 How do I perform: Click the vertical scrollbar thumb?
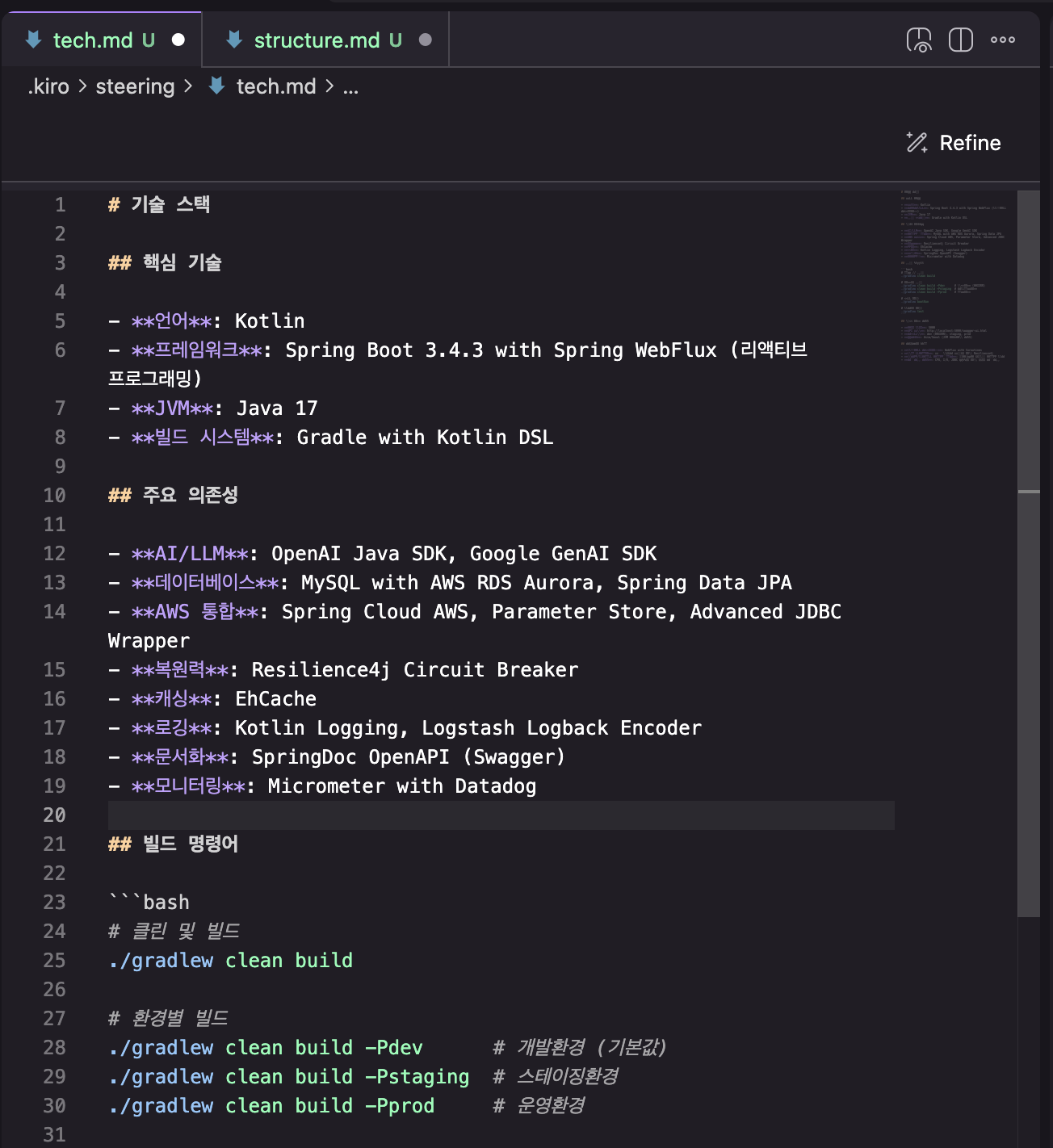coord(1029,553)
